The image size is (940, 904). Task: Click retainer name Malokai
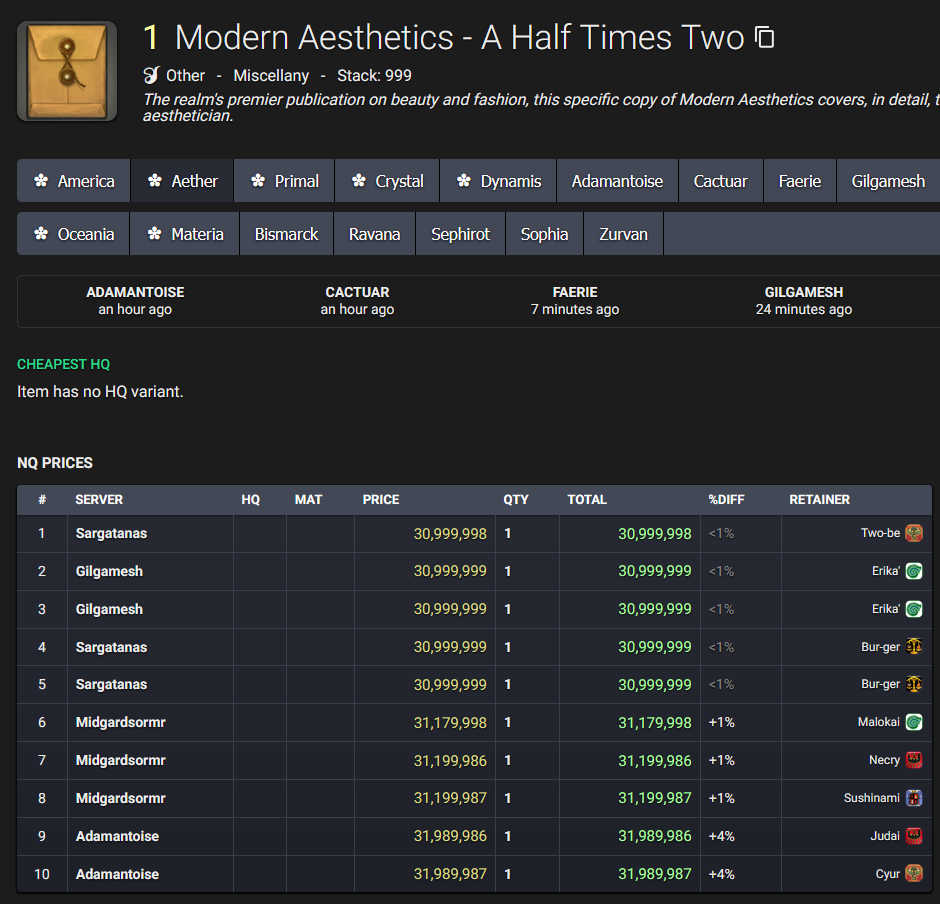click(879, 722)
